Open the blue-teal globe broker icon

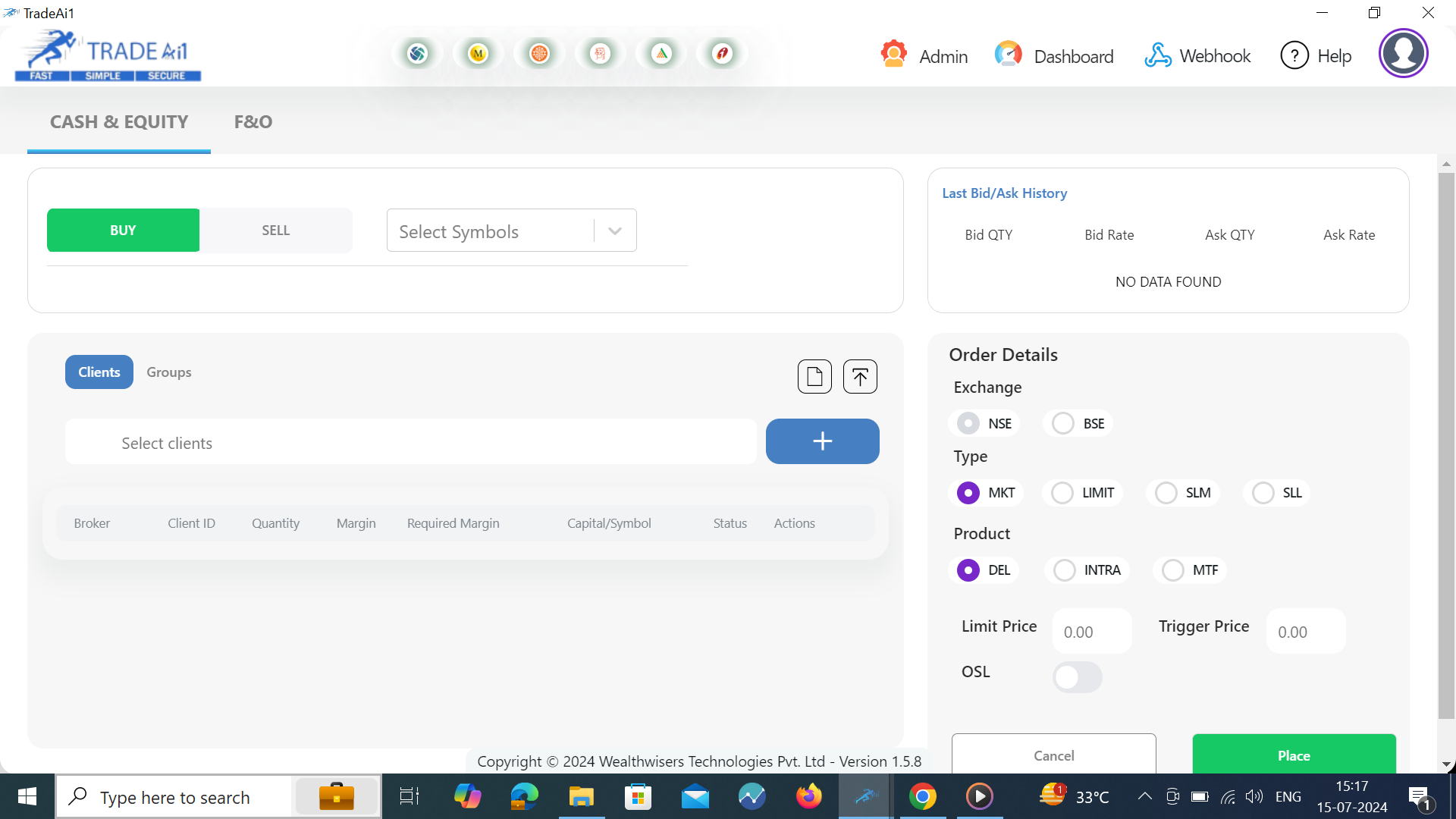417,54
